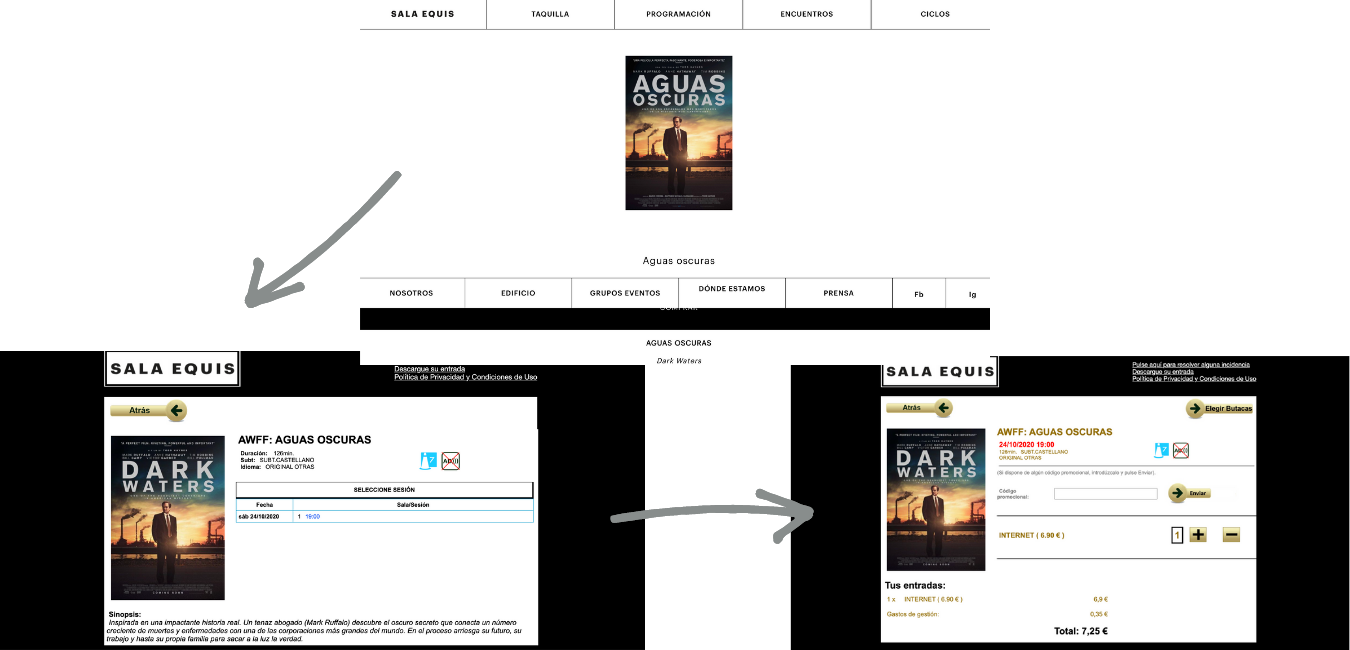Click the ticket quantity box showing 1

(1177, 535)
